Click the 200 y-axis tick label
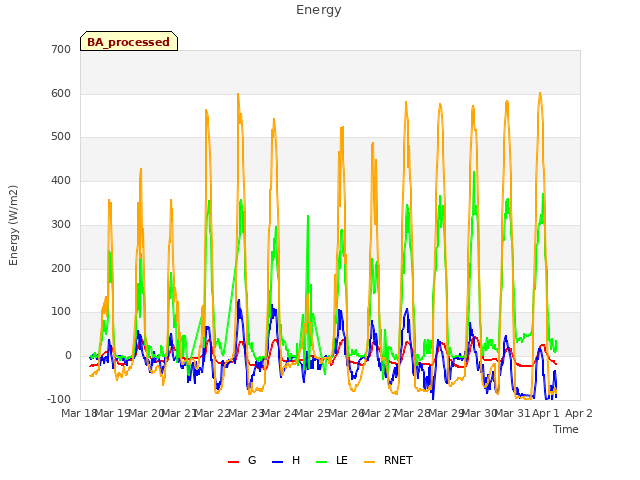640x480 pixels. (x=61, y=269)
